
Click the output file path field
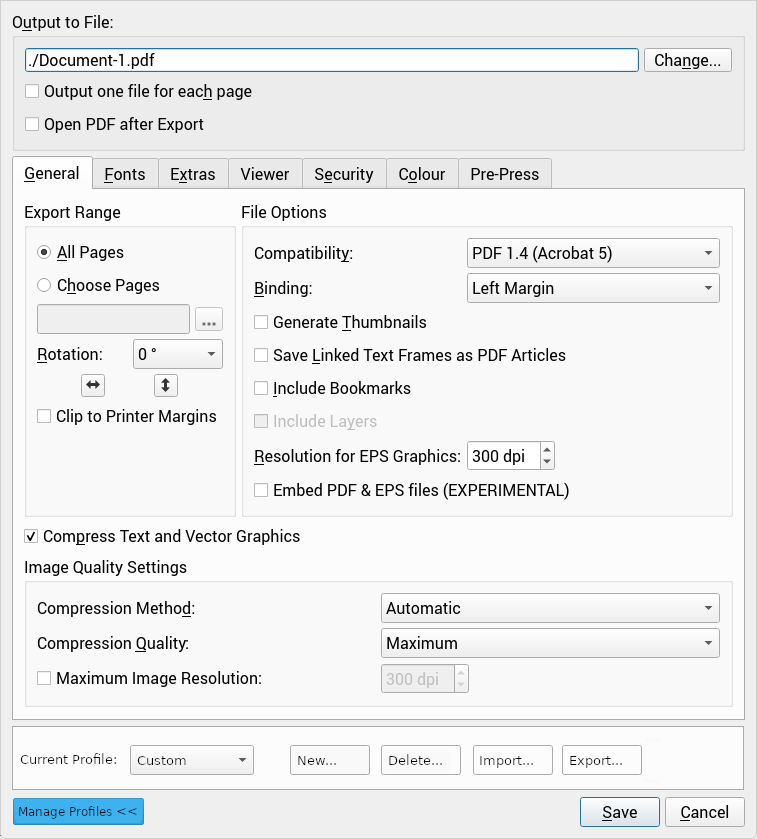(331, 60)
